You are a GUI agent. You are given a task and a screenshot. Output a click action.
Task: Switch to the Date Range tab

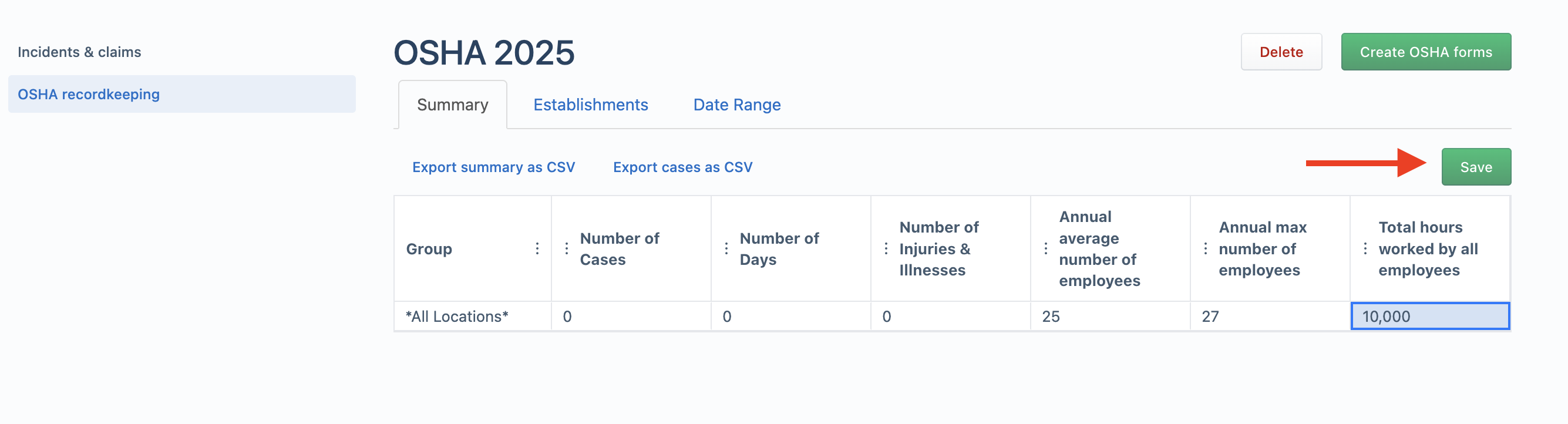coord(736,105)
